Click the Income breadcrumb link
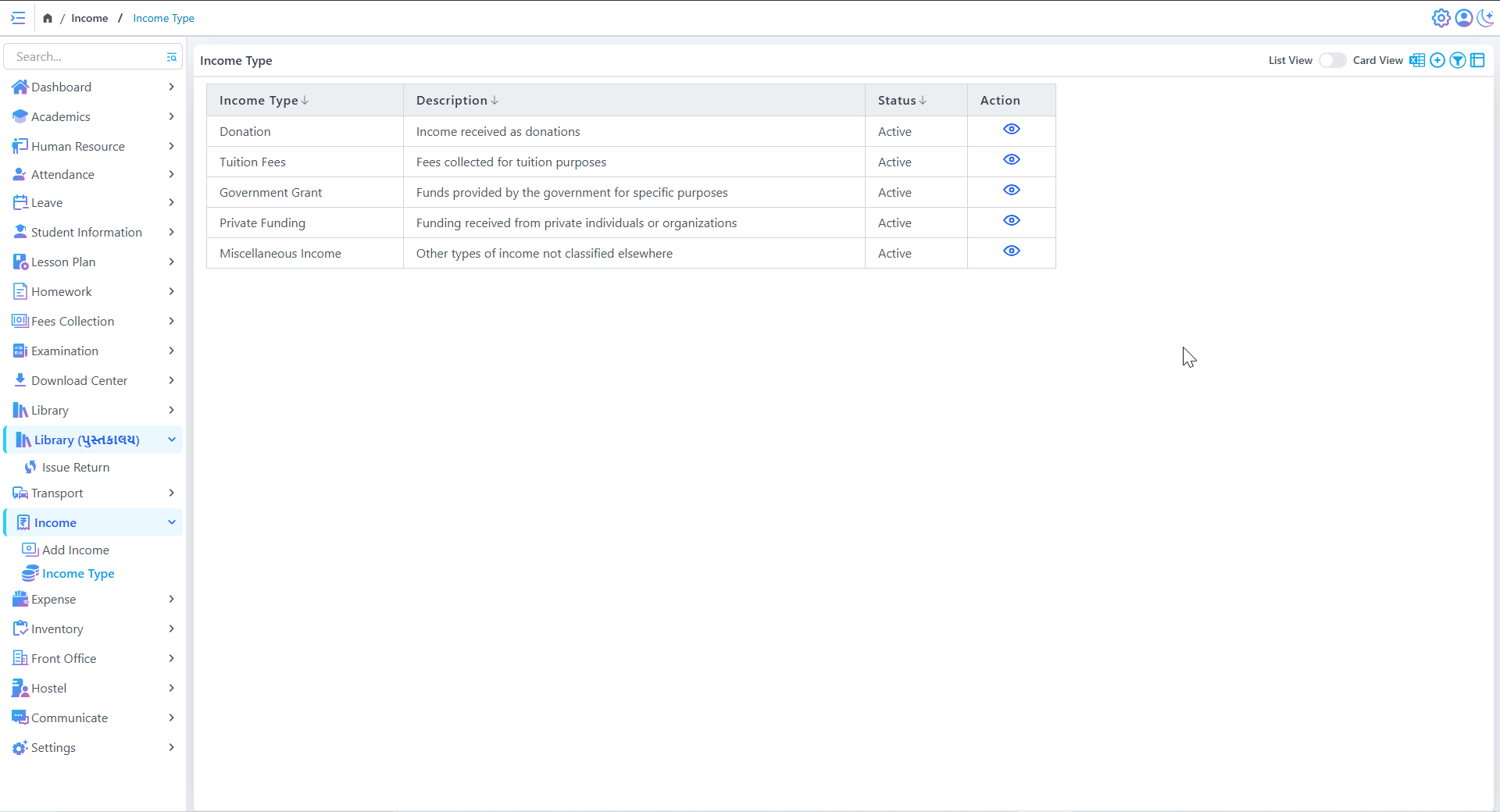Screen dimensions: 1500x812 coord(90,18)
